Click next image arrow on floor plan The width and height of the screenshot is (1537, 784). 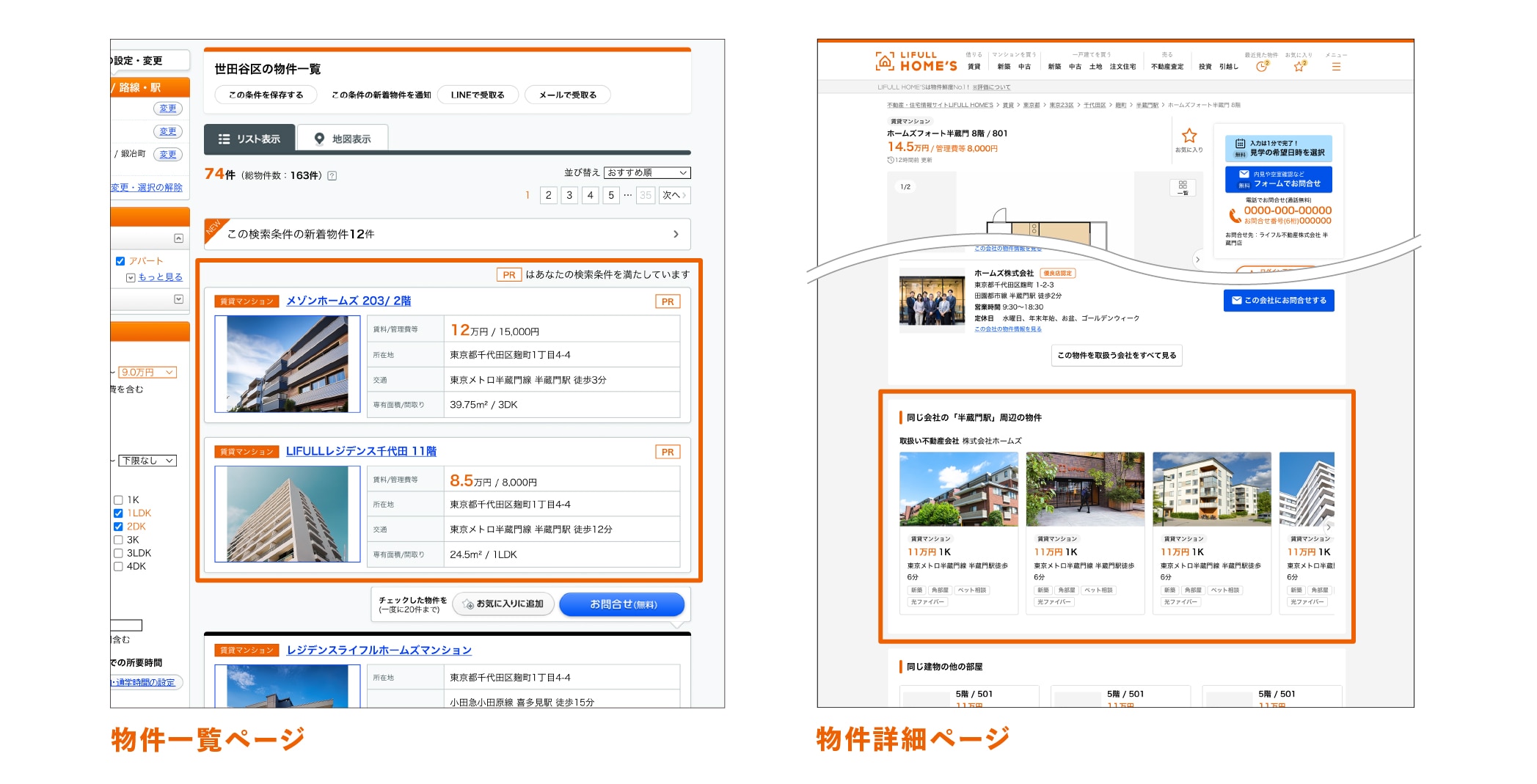(1197, 260)
